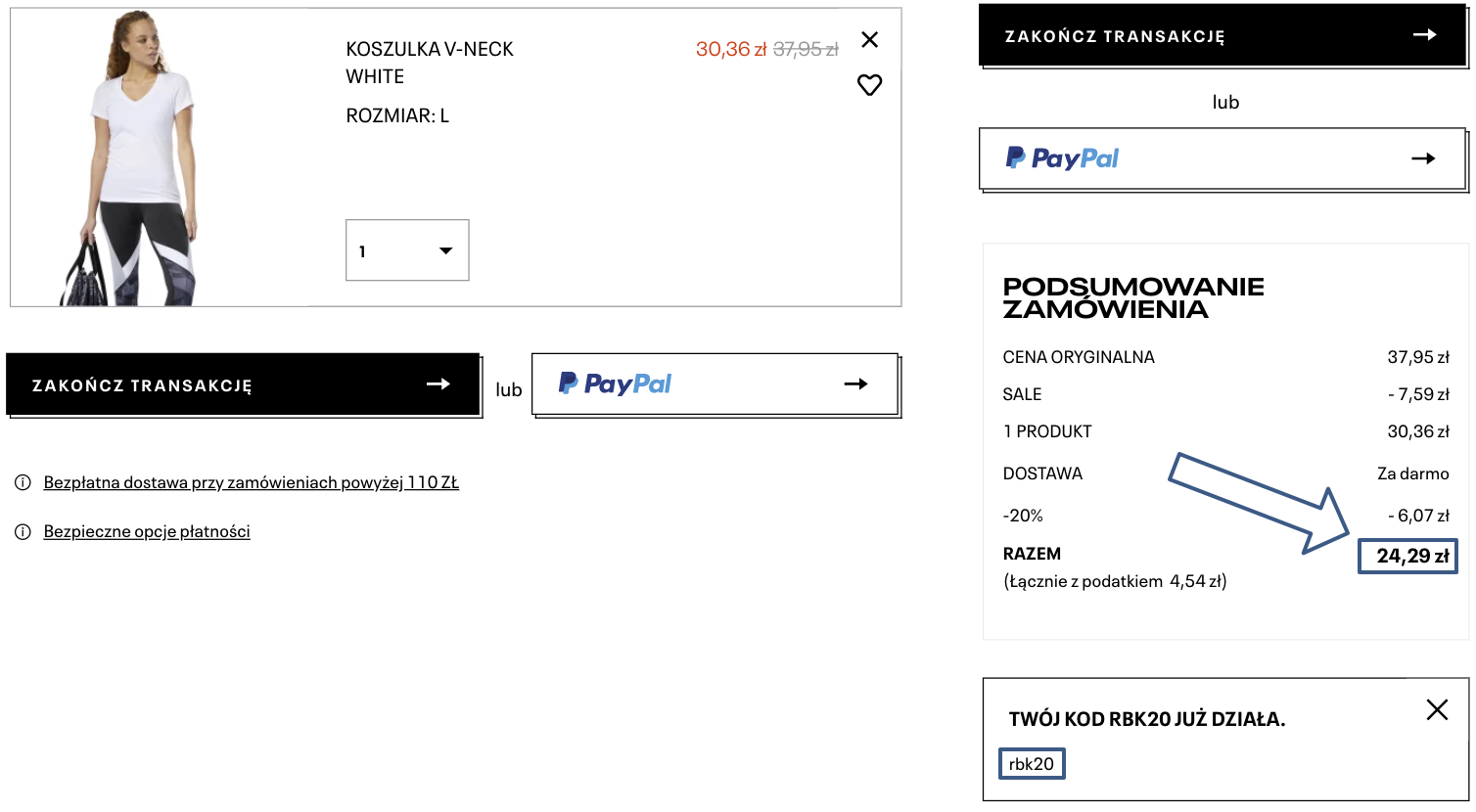Click arrow icon on bottom-left checkout button
This screenshot has width=1476, height=812.
click(438, 384)
